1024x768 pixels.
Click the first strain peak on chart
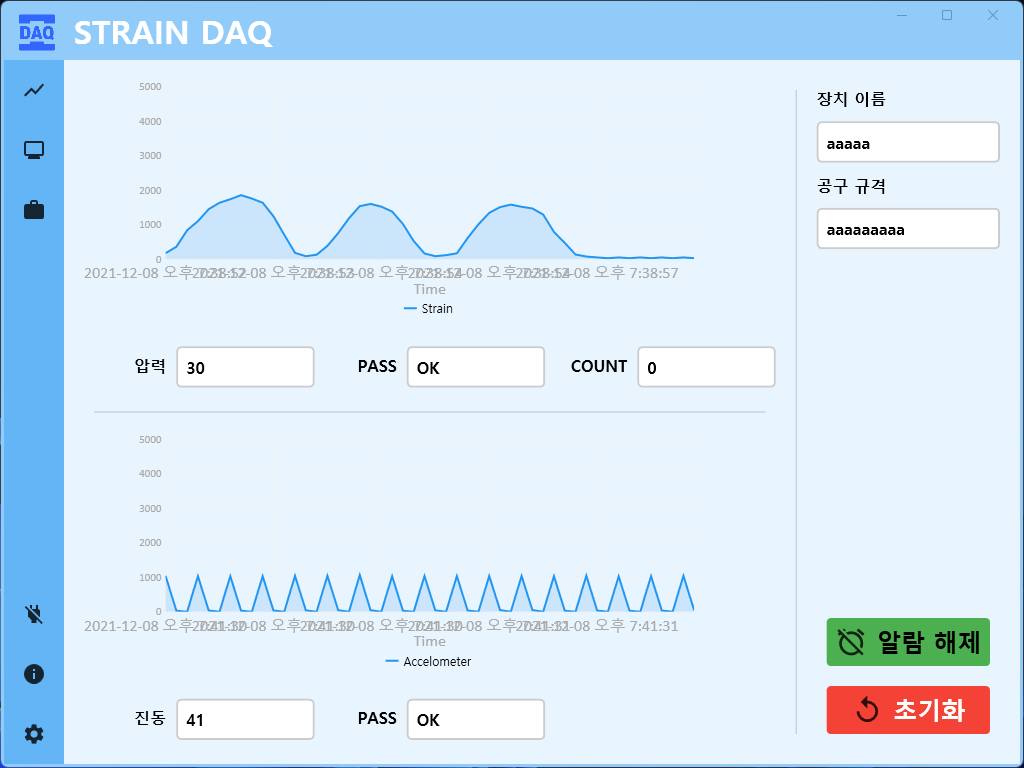pos(241,195)
